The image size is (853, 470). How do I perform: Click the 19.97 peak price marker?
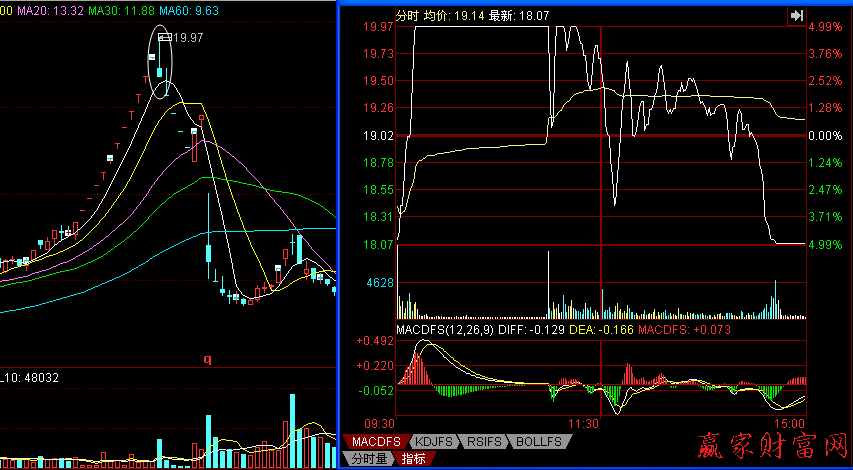(186, 38)
